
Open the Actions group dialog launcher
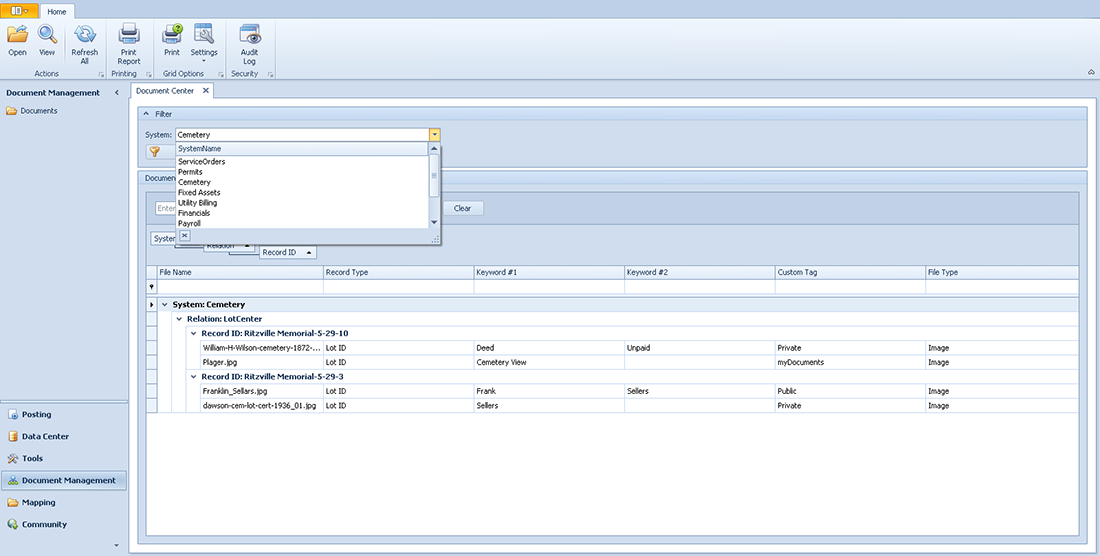tap(101, 74)
